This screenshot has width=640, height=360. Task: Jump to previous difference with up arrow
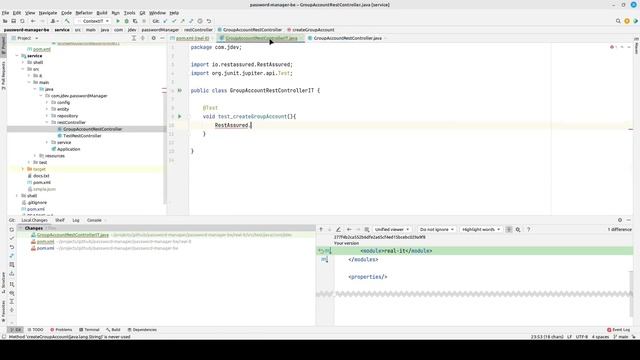[x=321, y=229]
